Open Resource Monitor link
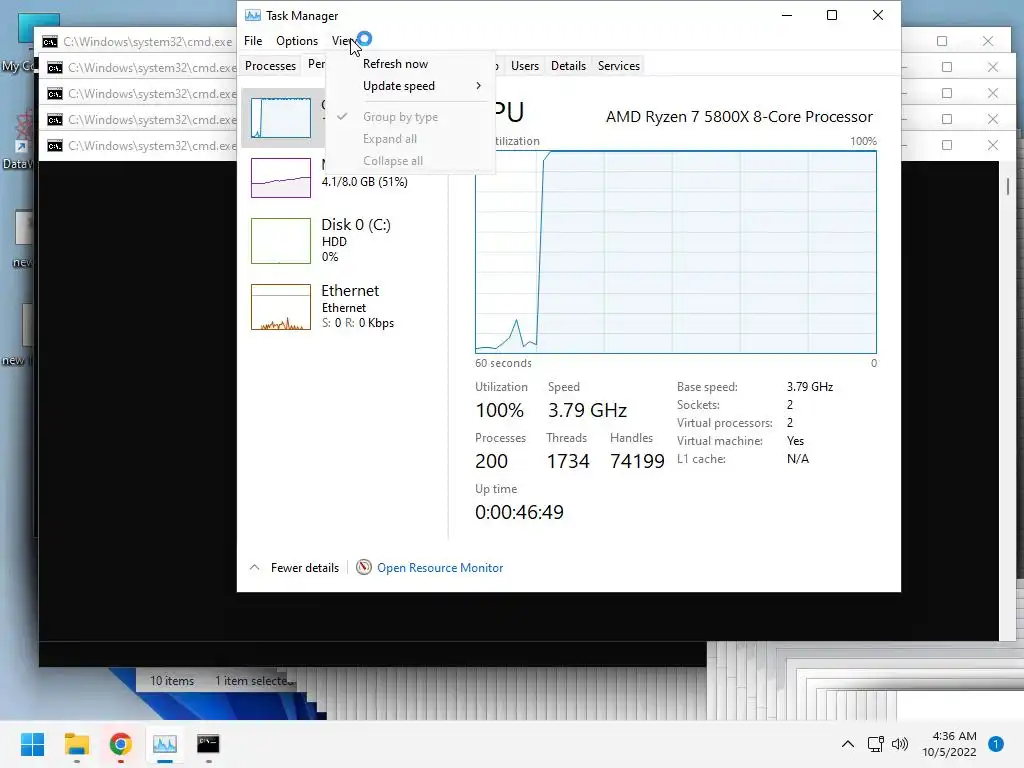The height and width of the screenshot is (768, 1024). point(440,568)
